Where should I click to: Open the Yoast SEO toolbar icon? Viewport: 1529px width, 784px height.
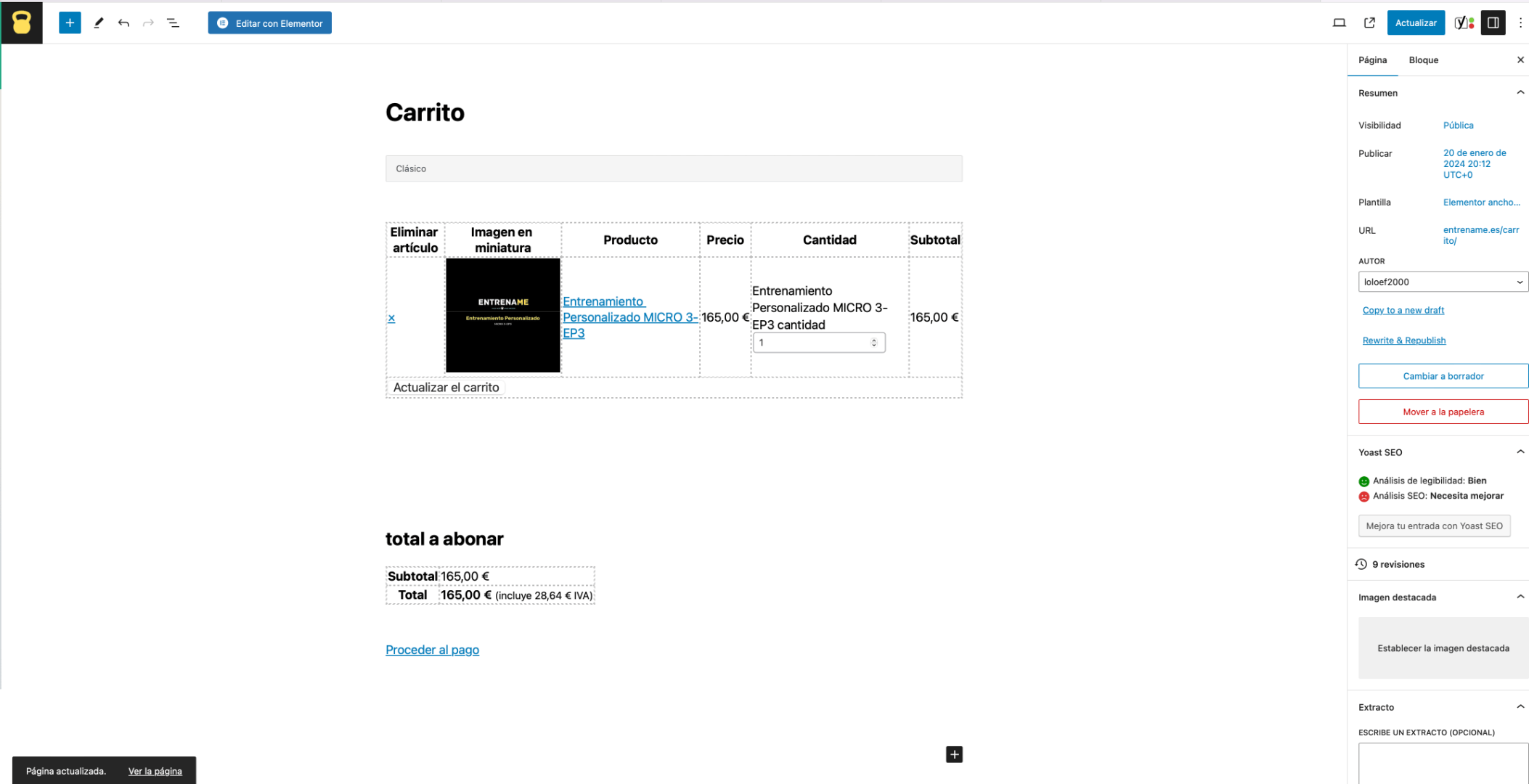pos(1464,23)
